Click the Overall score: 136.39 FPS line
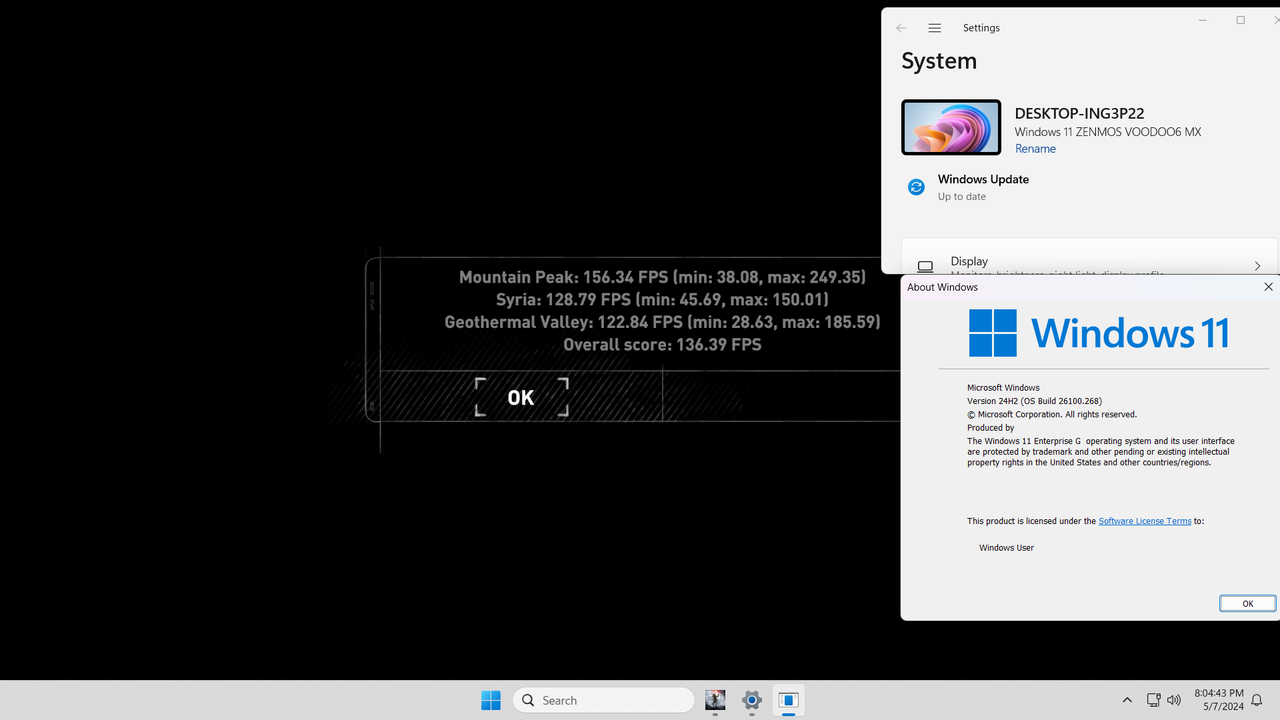Screen dimensions: 1280x720 pyautogui.click(x=662, y=345)
